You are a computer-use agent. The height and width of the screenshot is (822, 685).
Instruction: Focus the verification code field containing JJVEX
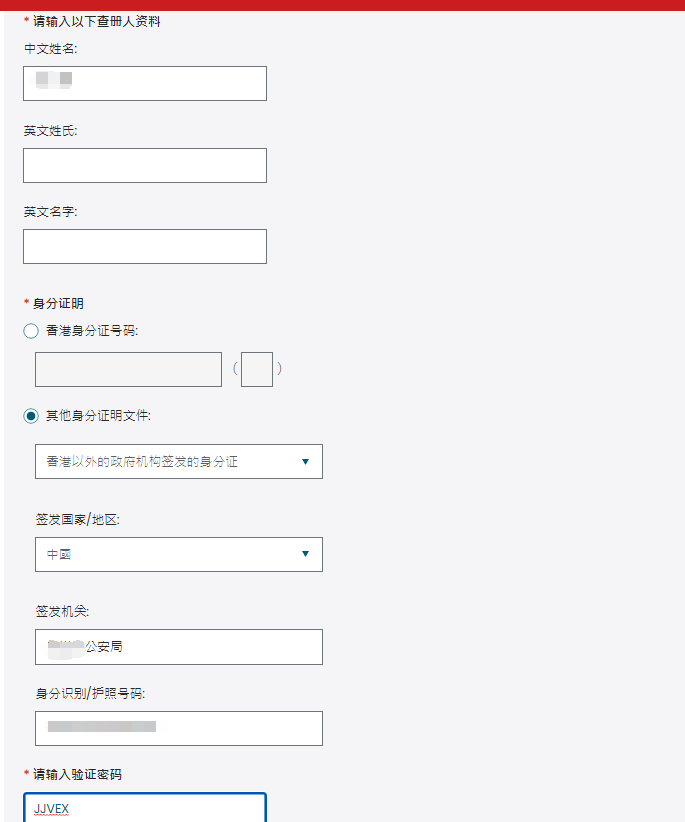click(x=145, y=808)
